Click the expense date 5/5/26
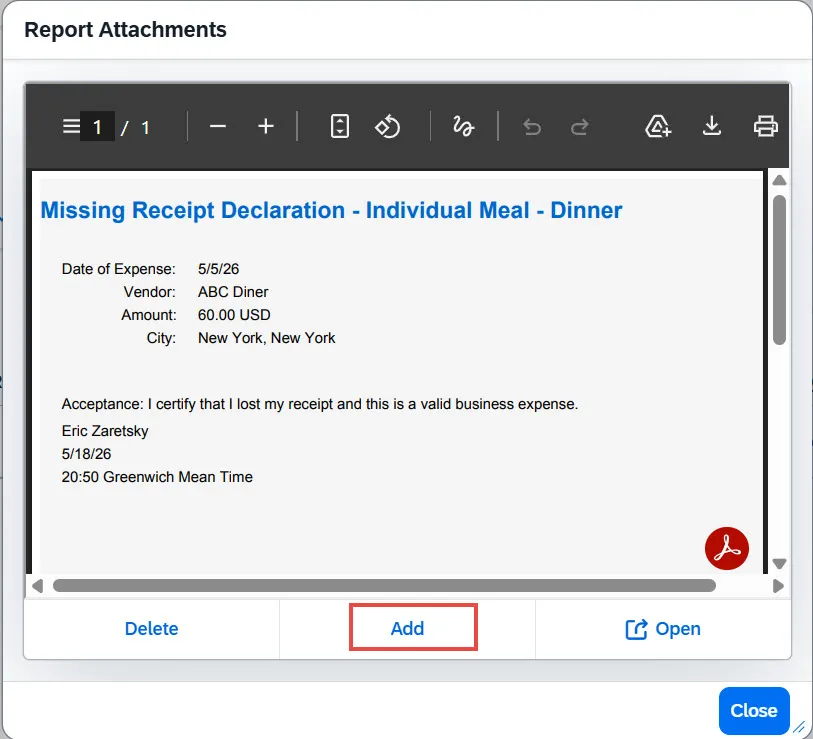 click(218, 269)
